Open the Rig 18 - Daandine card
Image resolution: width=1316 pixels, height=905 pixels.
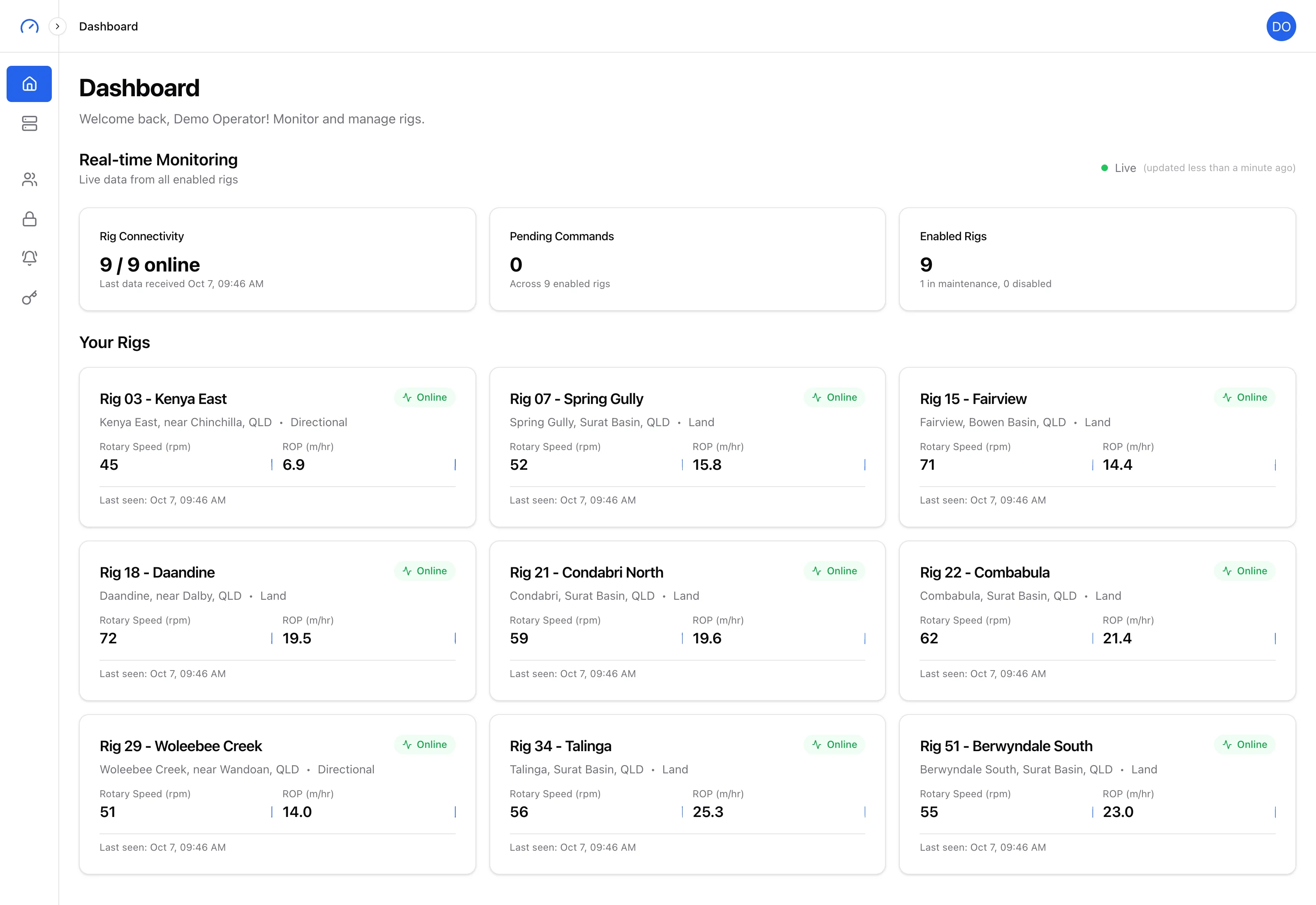278,620
